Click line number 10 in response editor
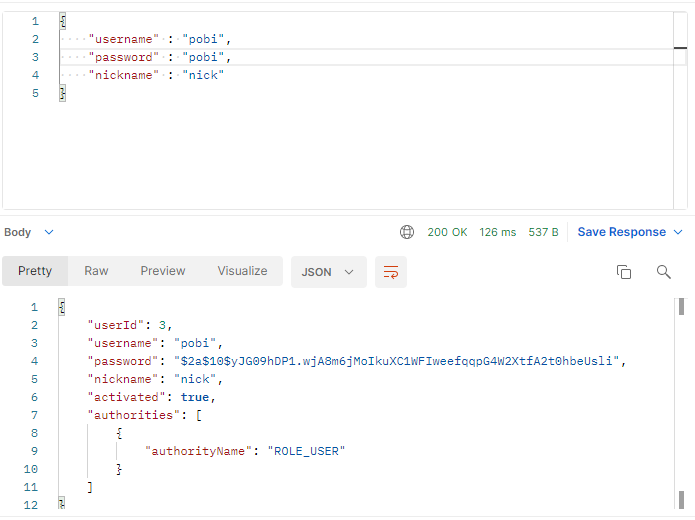 click(x=31, y=469)
